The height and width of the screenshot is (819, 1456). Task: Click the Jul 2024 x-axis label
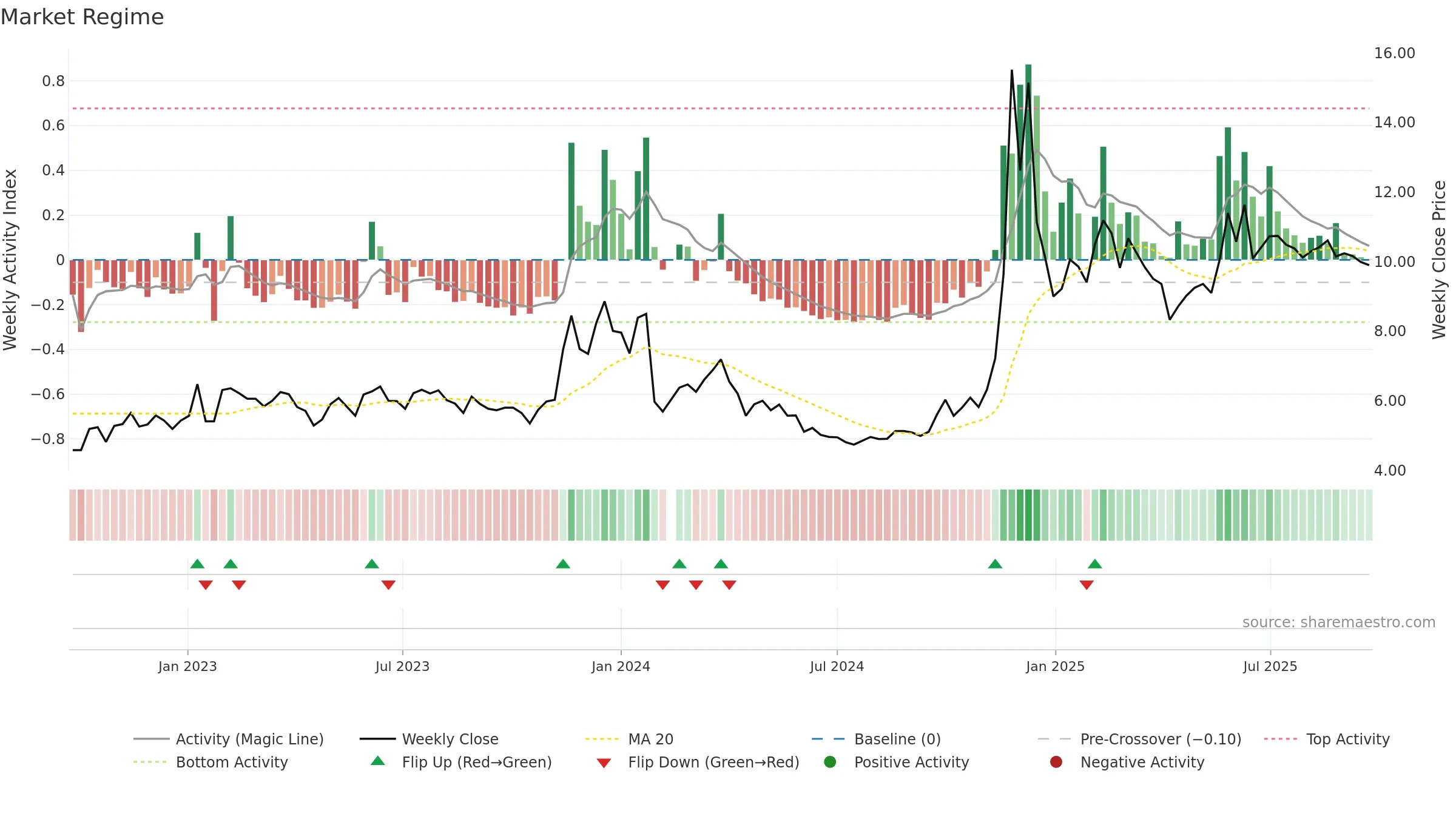pos(837,666)
